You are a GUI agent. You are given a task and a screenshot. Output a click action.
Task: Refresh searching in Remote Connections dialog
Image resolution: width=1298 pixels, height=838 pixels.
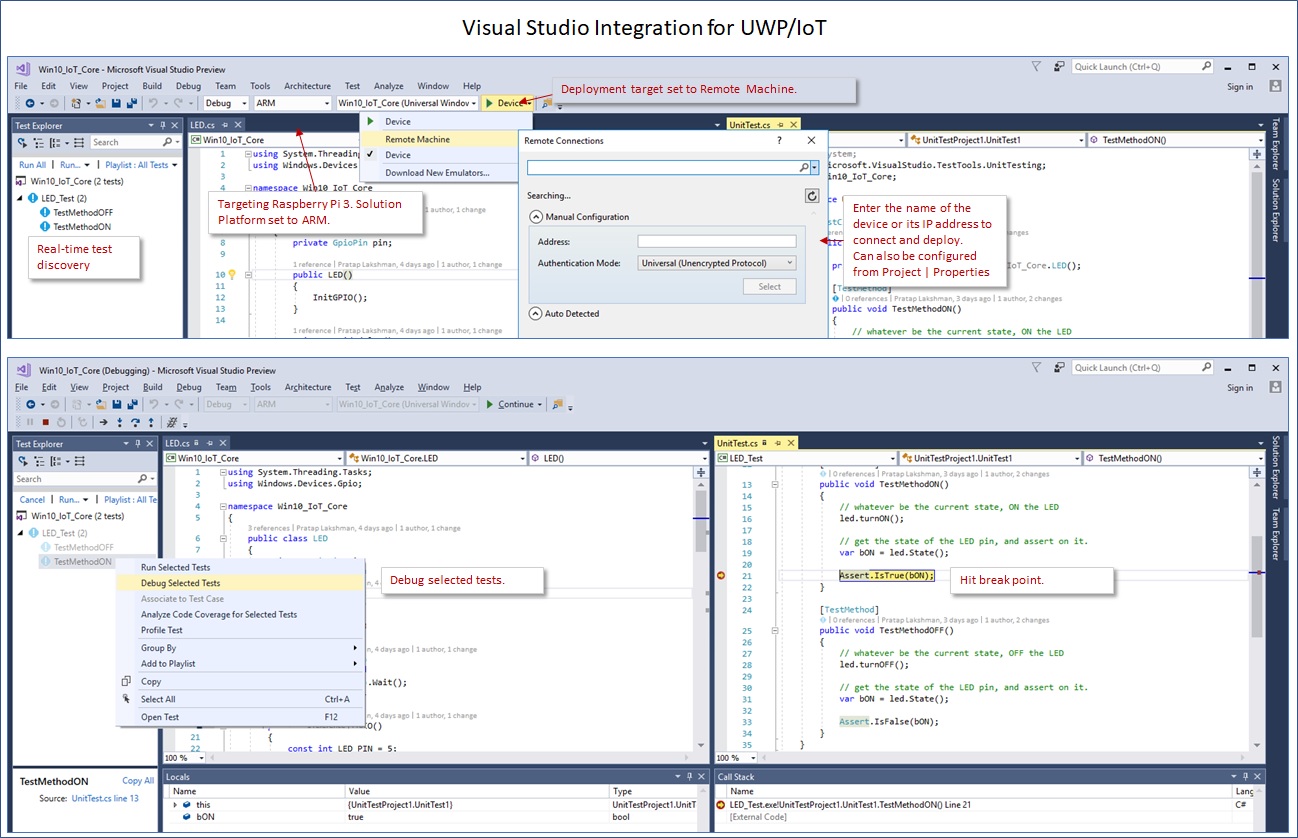click(x=810, y=196)
